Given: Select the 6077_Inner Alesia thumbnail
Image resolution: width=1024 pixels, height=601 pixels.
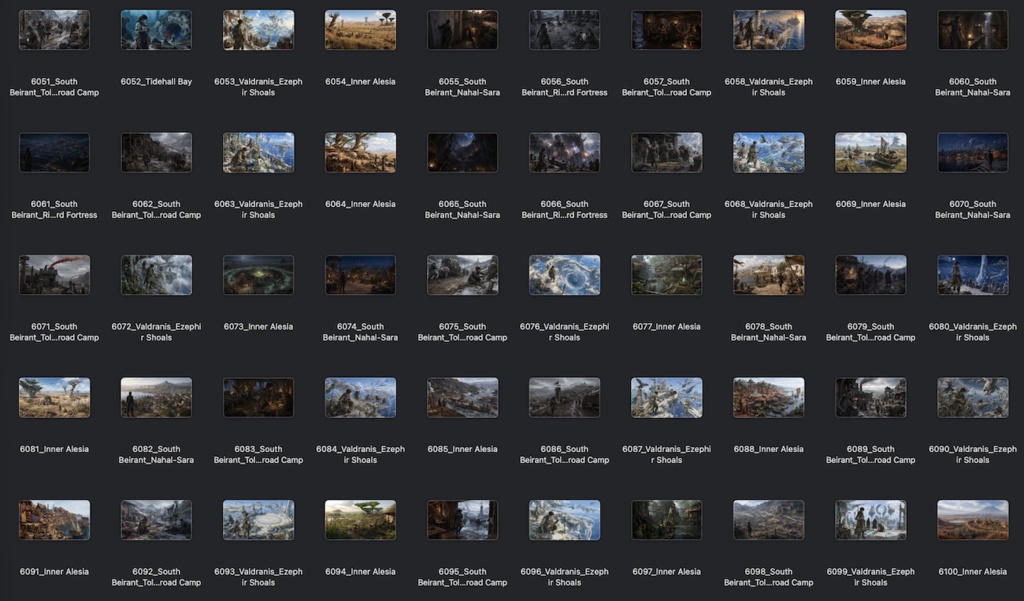Looking at the screenshot, I should pos(667,275).
